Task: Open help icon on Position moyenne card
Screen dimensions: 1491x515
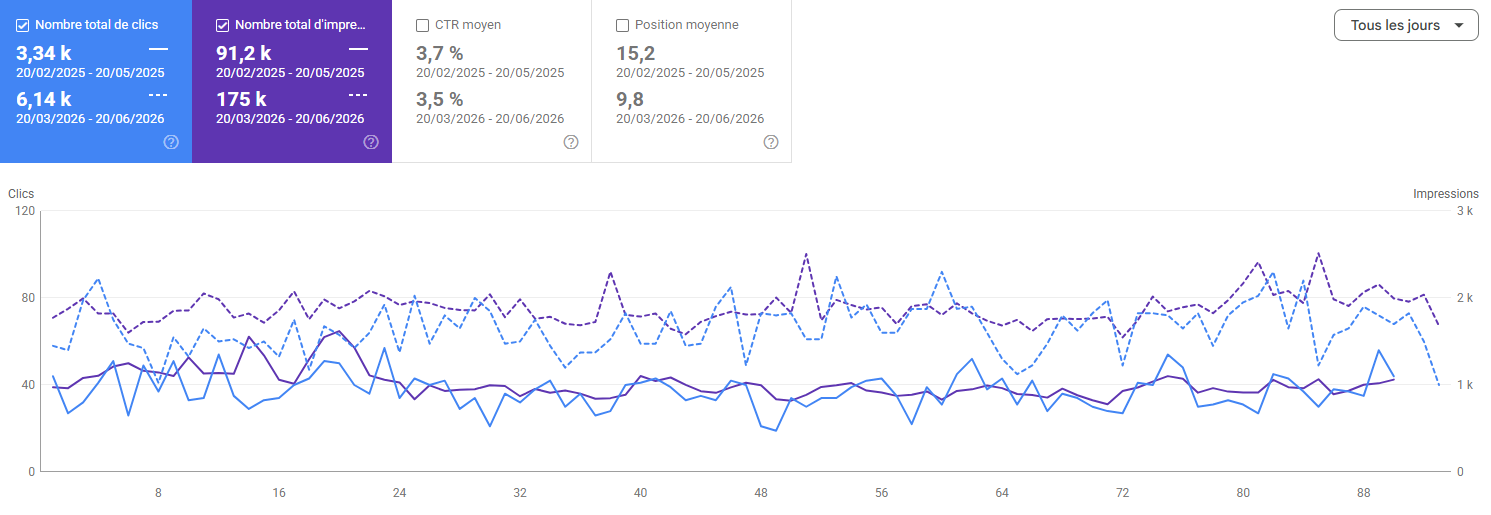Action: coord(771,142)
